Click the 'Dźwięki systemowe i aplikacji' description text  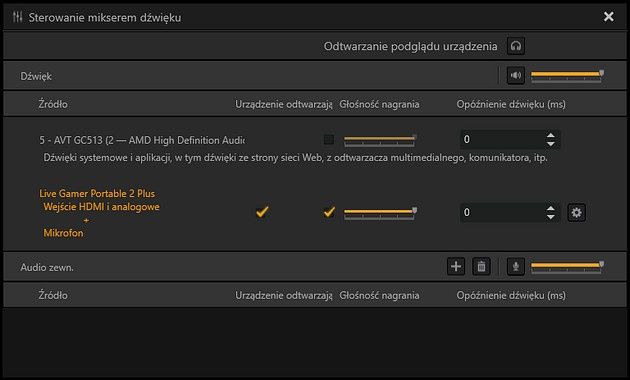tap(295, 158)
